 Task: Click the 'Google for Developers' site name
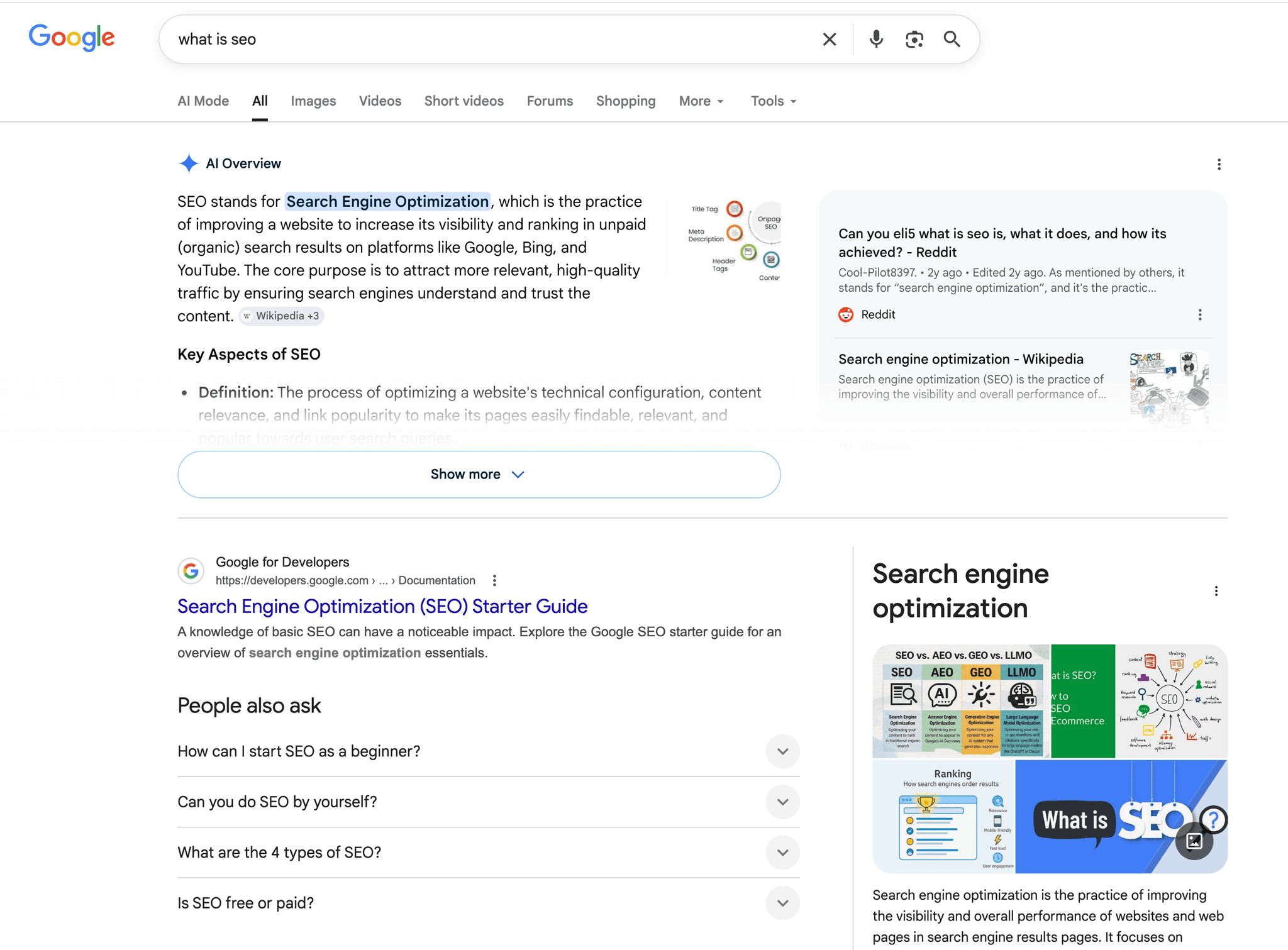[282, 562]
